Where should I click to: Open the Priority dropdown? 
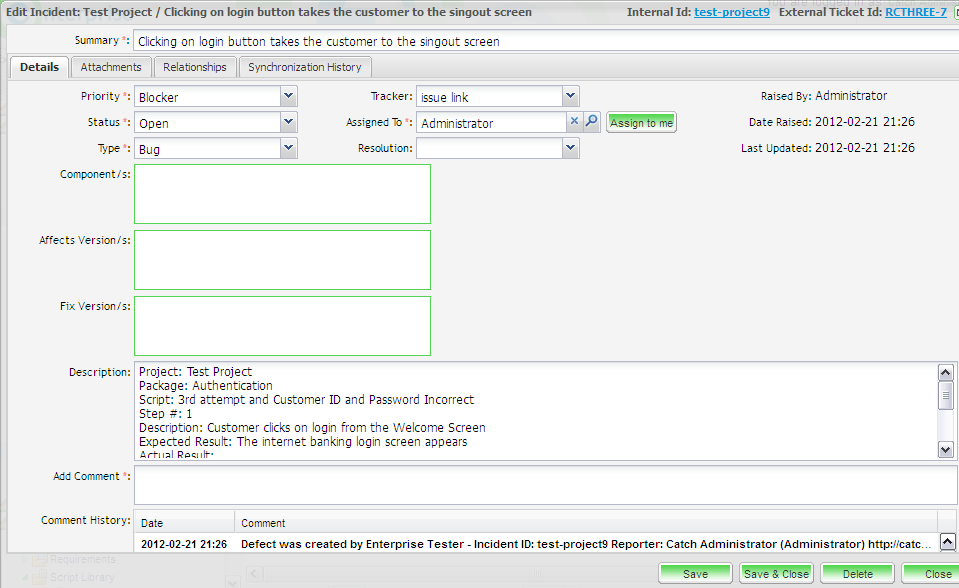tap(288, 97)
